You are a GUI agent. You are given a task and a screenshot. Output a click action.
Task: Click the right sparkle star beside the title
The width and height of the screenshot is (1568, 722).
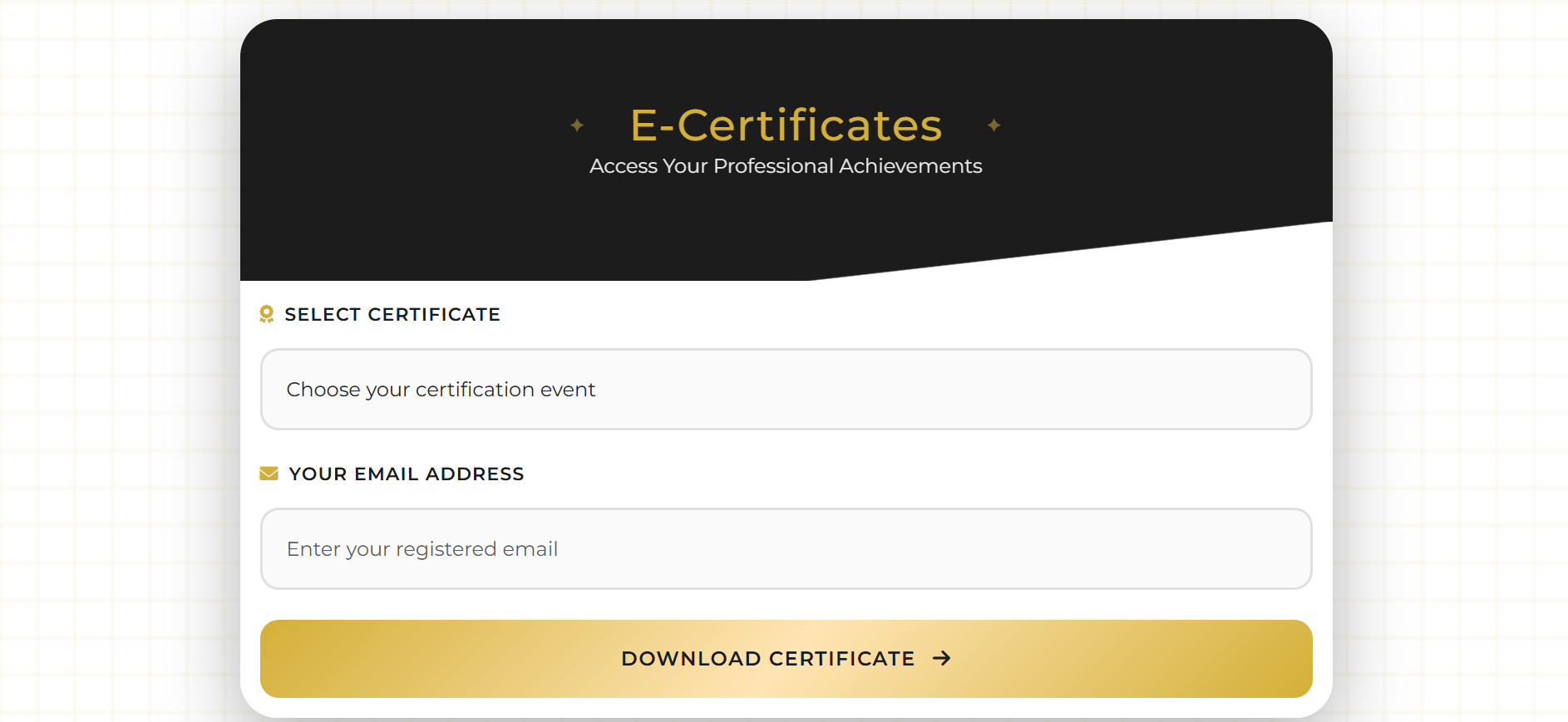[994, 125]
